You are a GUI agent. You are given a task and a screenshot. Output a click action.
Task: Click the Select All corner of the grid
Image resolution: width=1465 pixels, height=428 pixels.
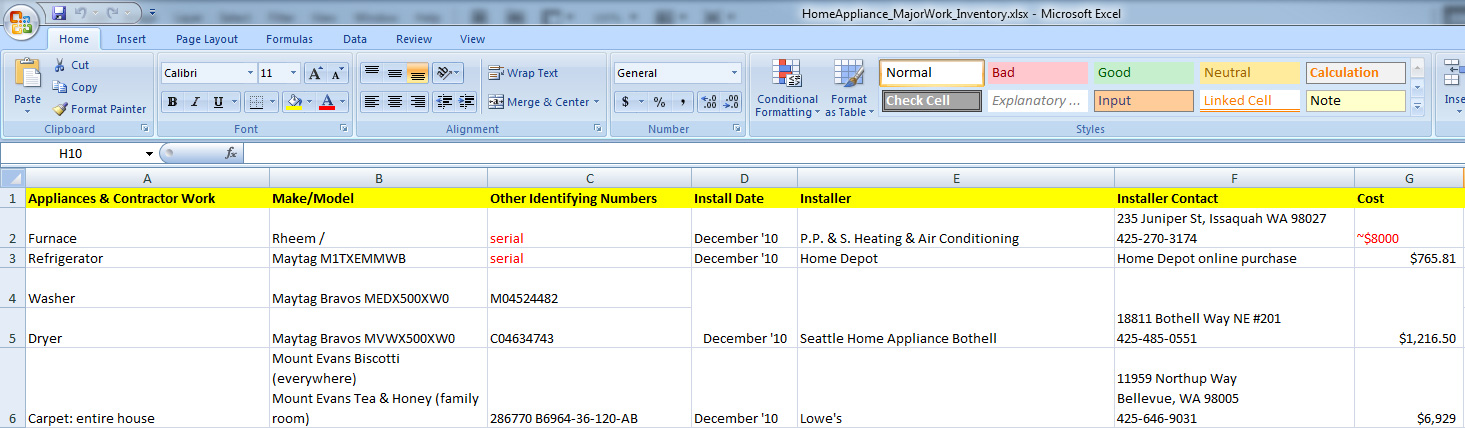12,178
